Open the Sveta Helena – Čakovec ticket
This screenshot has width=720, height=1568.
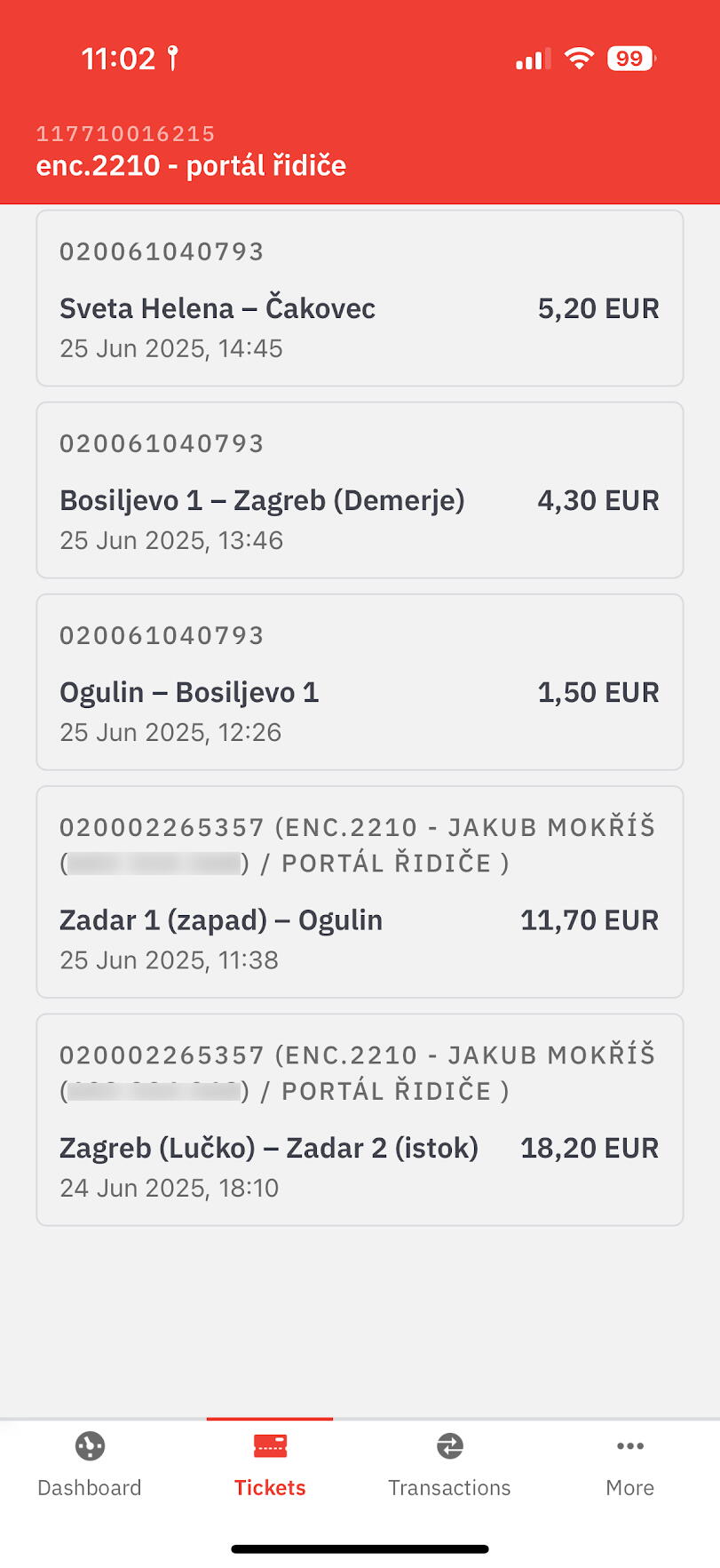coord(360,298)
